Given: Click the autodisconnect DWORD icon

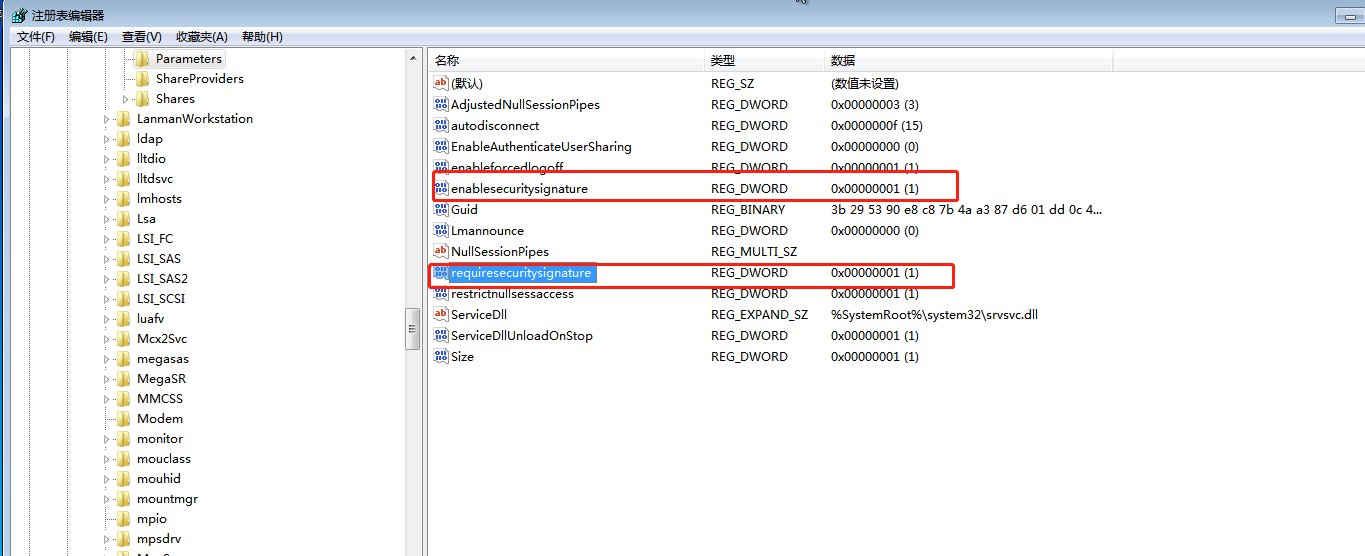Looking at the screenshot, I should 441,125.
